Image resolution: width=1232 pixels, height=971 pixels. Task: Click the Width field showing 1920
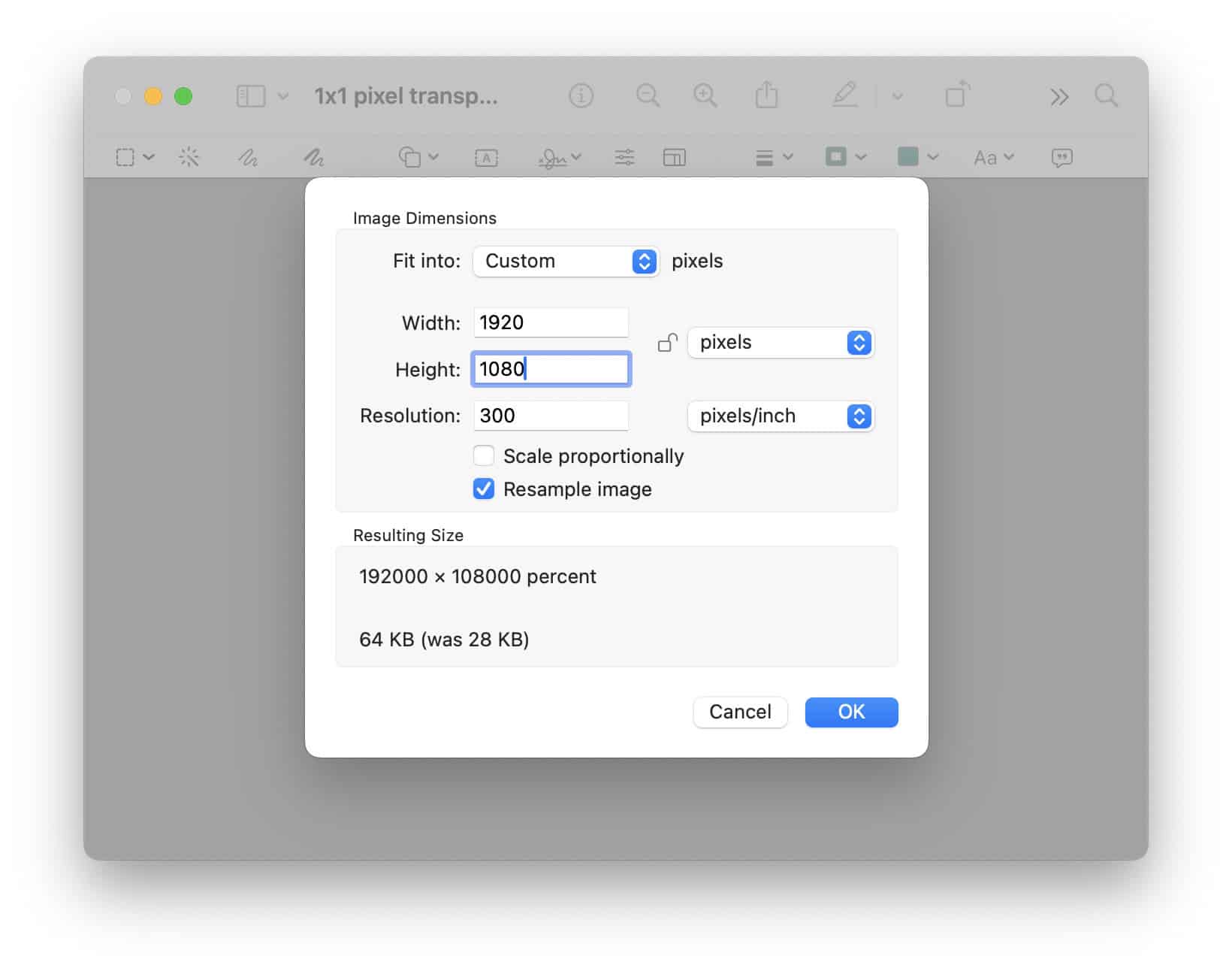coord(551,322)
